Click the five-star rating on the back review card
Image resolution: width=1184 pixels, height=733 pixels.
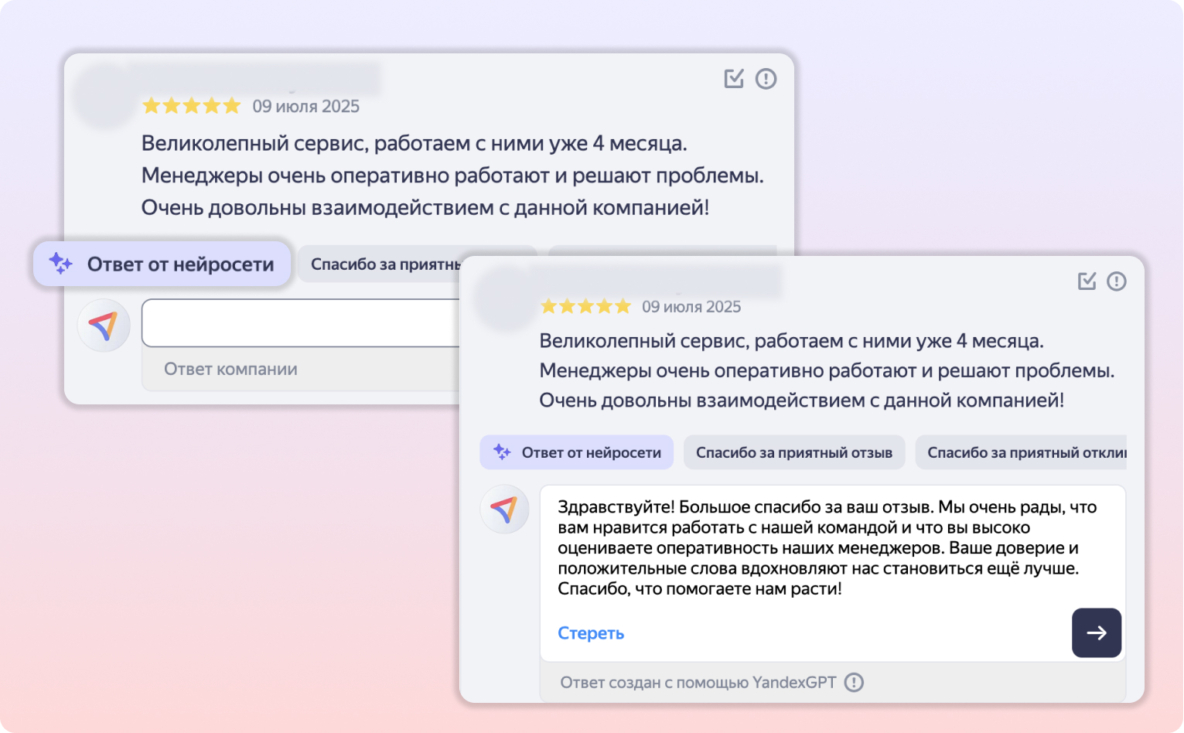point(191,106)
